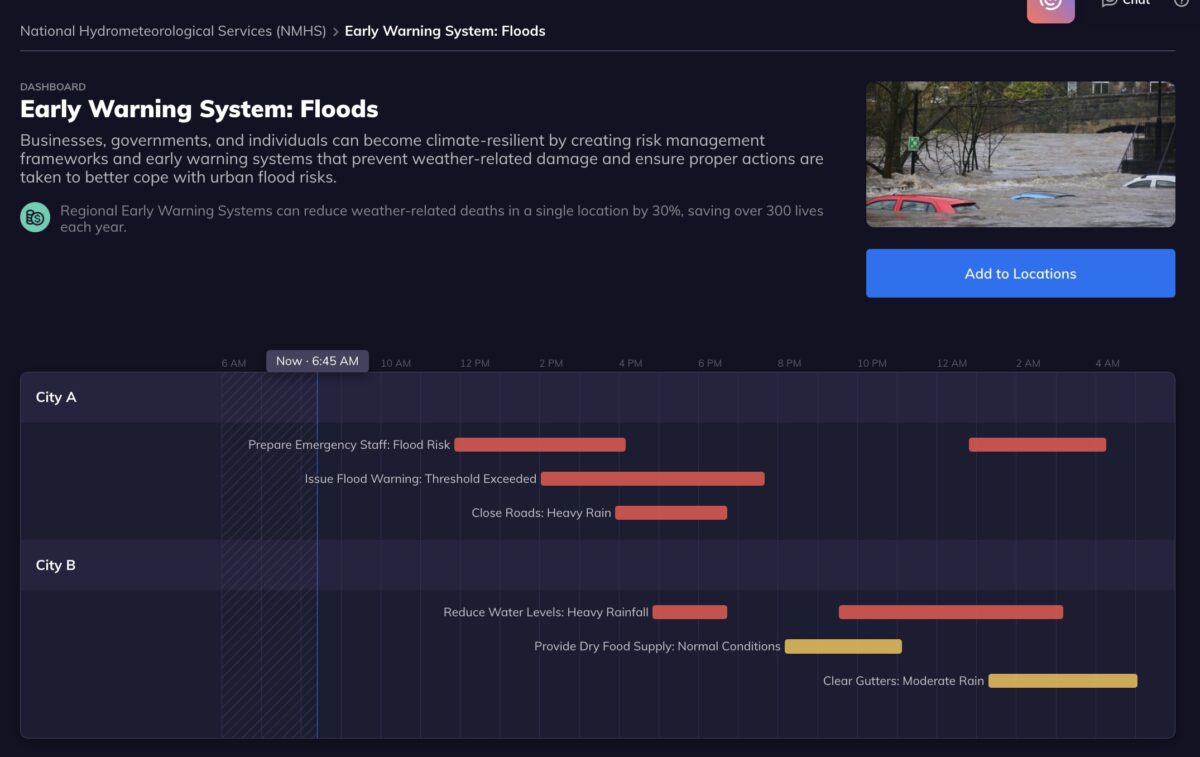The width and height of the screenshot is (1200, 757).
Task: Select the yellow Provide Dry Food Supply bar
Action: point(843,647)
